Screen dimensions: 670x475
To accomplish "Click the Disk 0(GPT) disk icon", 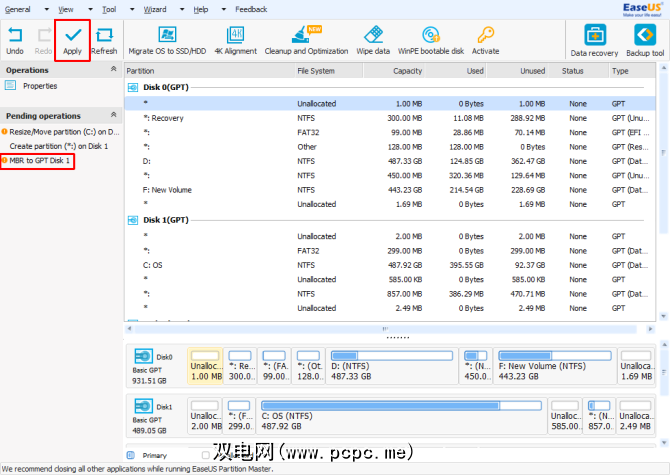I will click(x=133, y=88).
